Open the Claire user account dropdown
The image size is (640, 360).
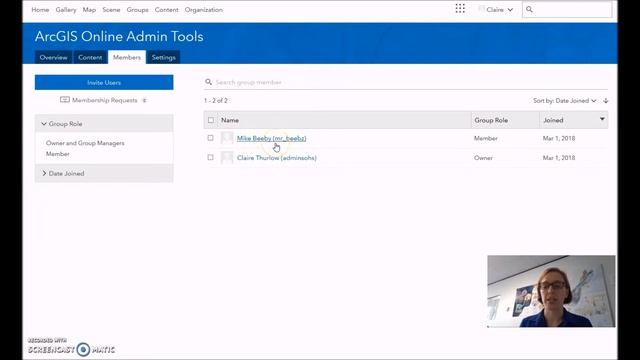[496, 9]
